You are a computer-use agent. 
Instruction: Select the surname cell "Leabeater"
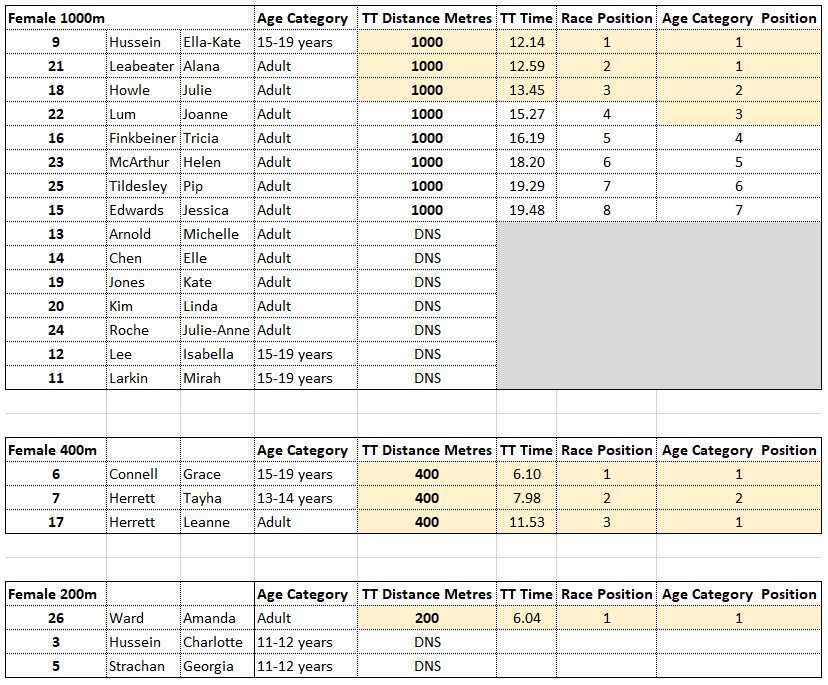tap(142, 66)
